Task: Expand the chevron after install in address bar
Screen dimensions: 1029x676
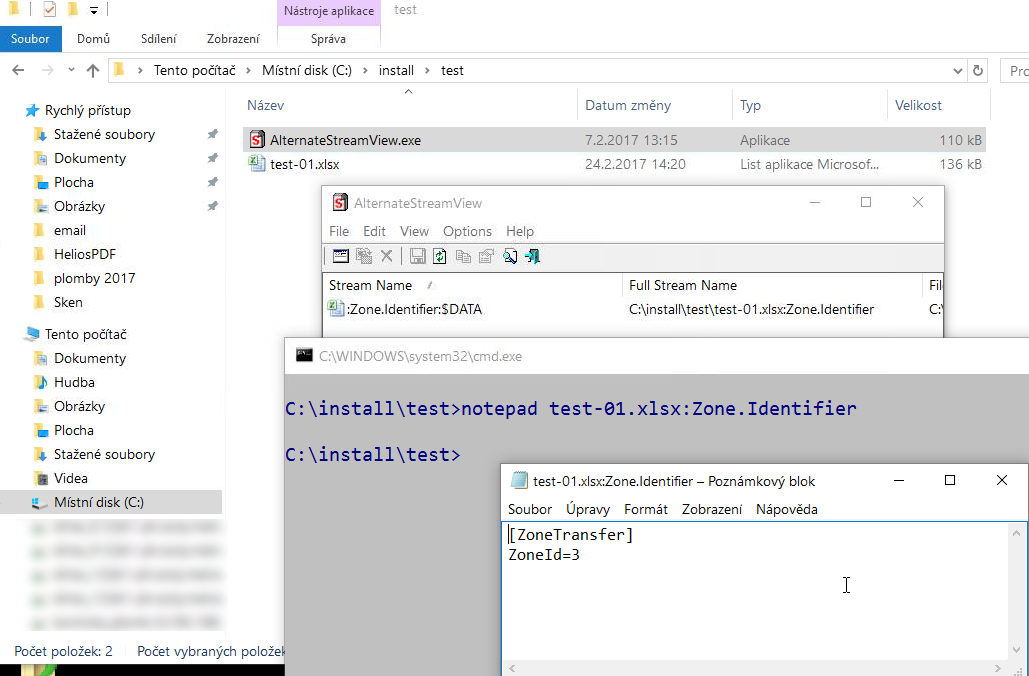Action: 427,70
